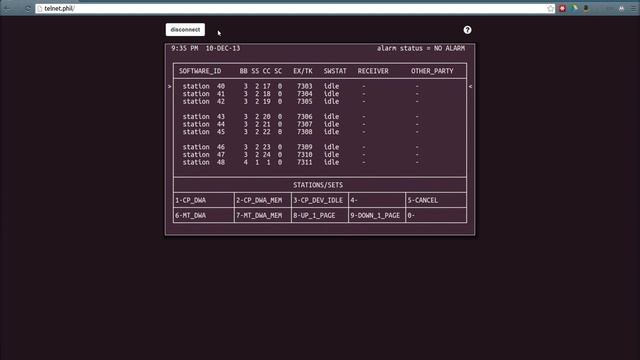This screenshot has width=640, height=360.
Task: Click the '<' marker at the right of station 40's row
Action: (470, 87)
